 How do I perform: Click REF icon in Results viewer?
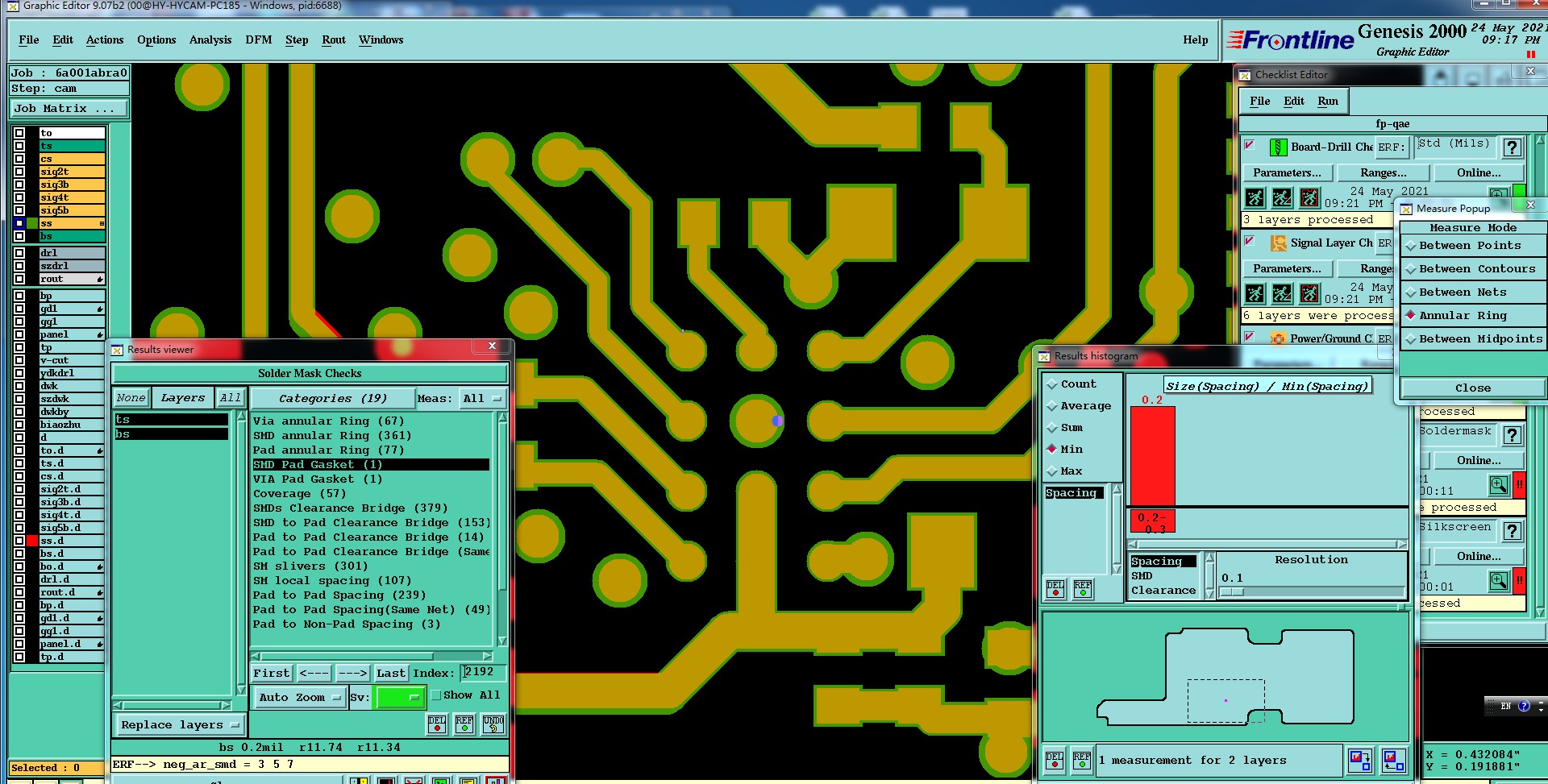pos(464,724)
